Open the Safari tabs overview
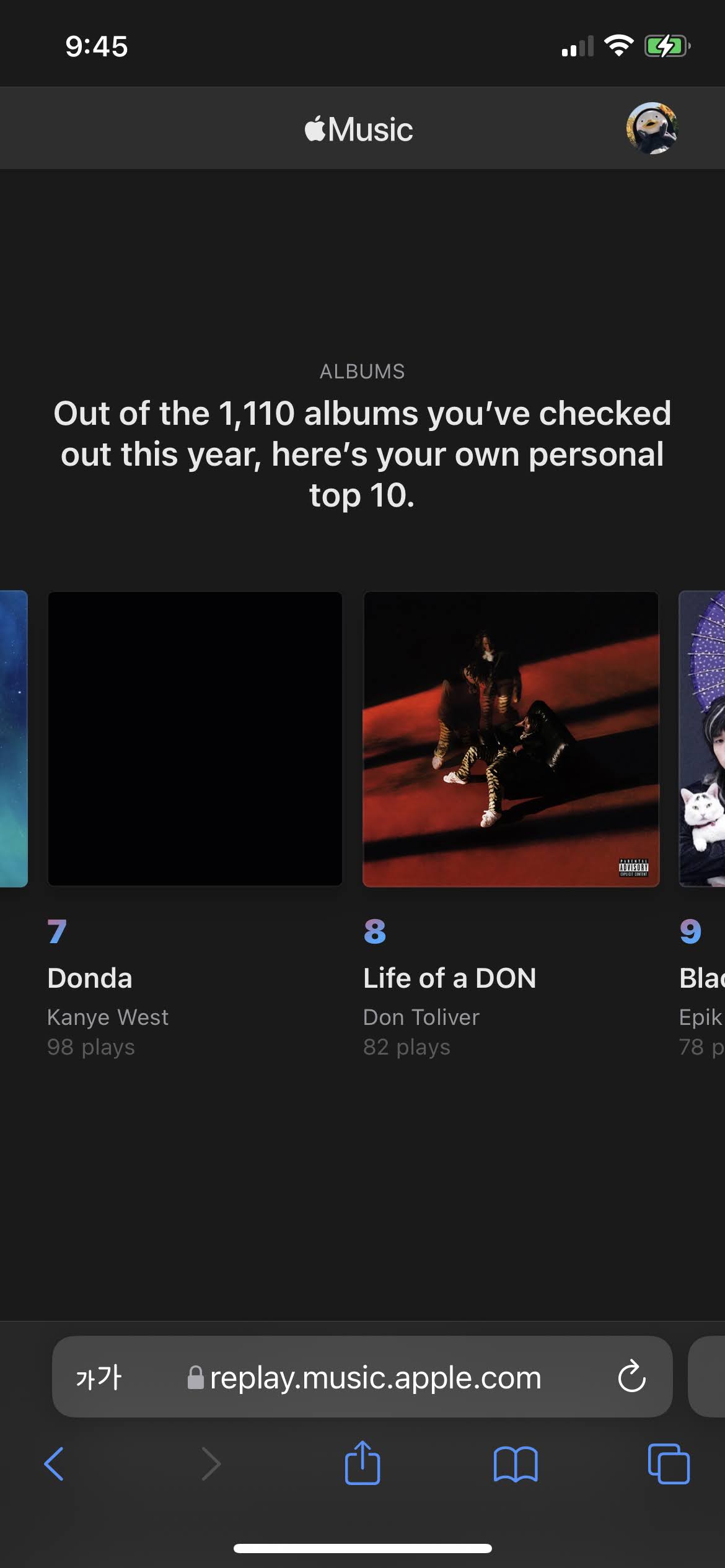This screenshot has height=1568, width=725. [x=669, y=1463]
